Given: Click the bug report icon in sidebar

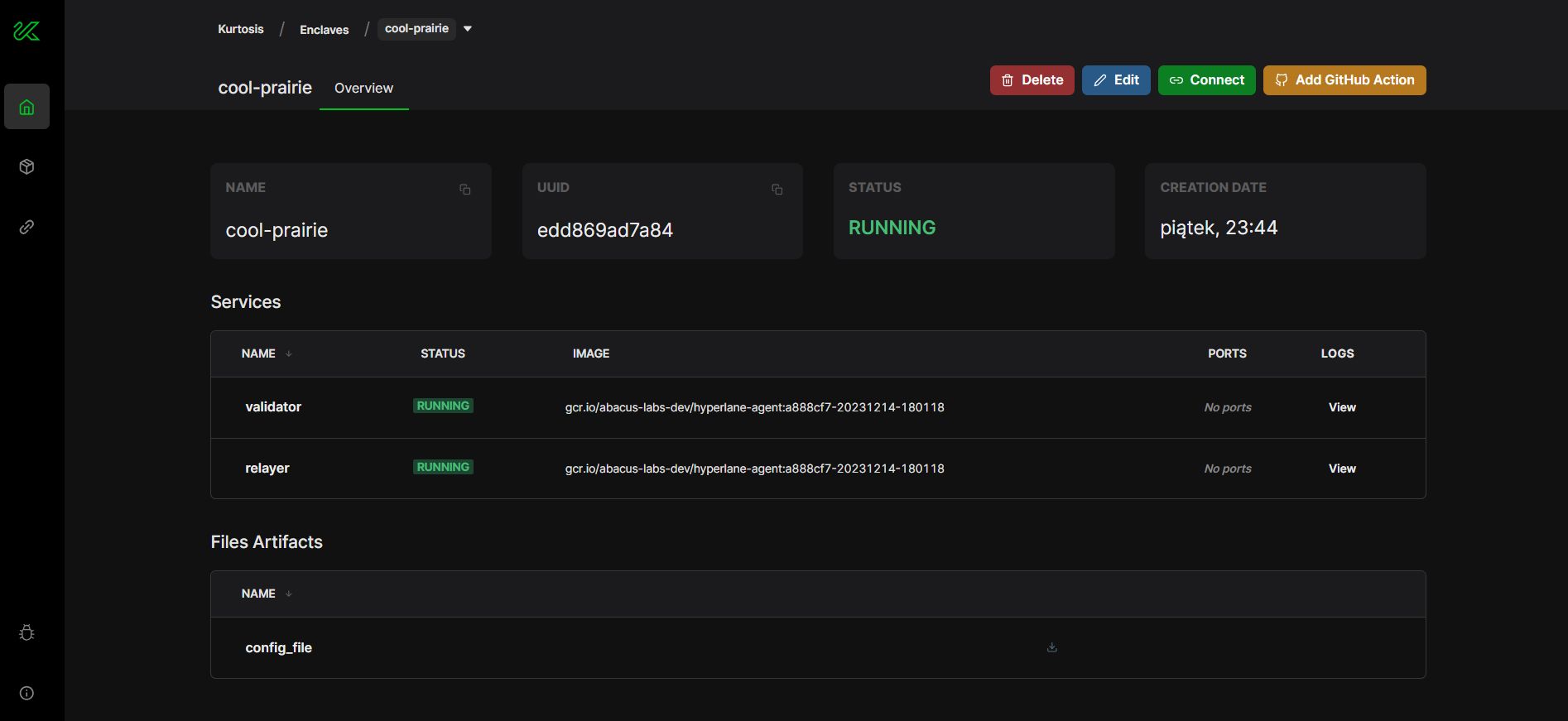Looking at the screenshot, I should point(26,632).
